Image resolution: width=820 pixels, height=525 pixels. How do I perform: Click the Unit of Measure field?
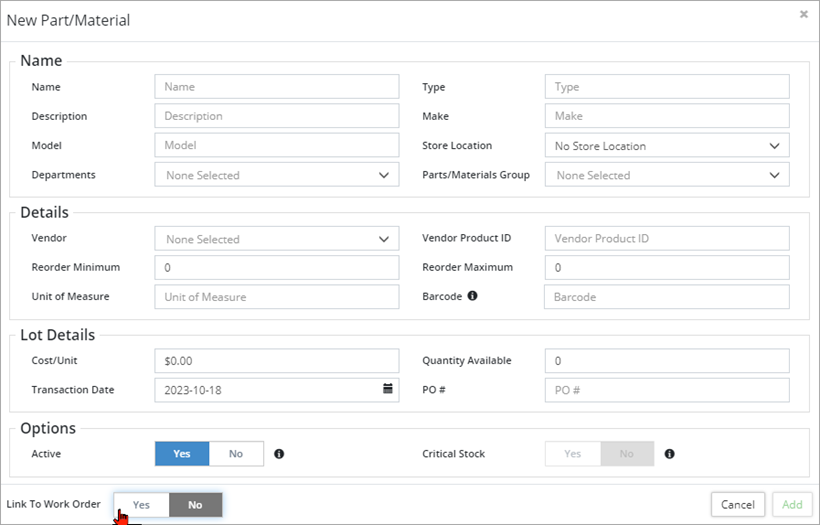(x=276, y=297)
